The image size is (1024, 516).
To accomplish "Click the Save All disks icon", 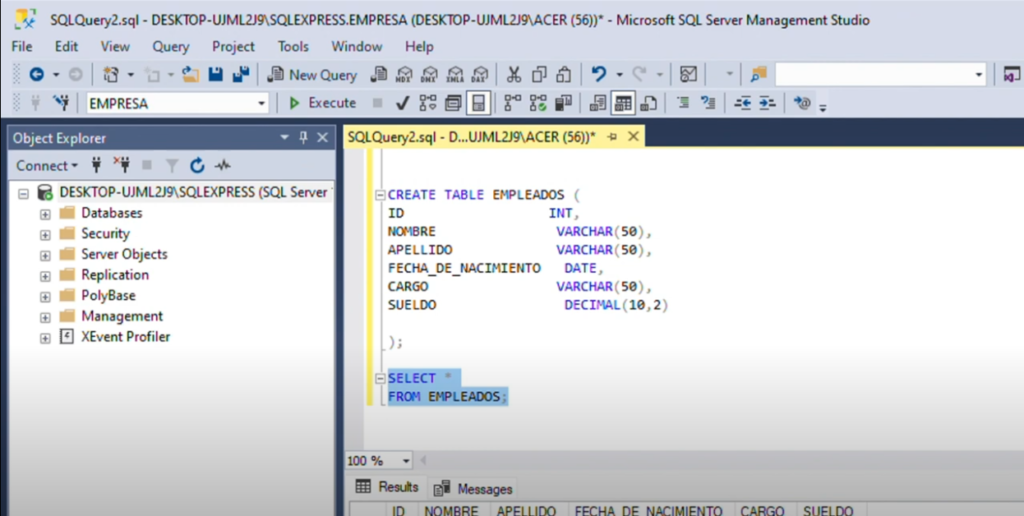I will coord(240,75).
